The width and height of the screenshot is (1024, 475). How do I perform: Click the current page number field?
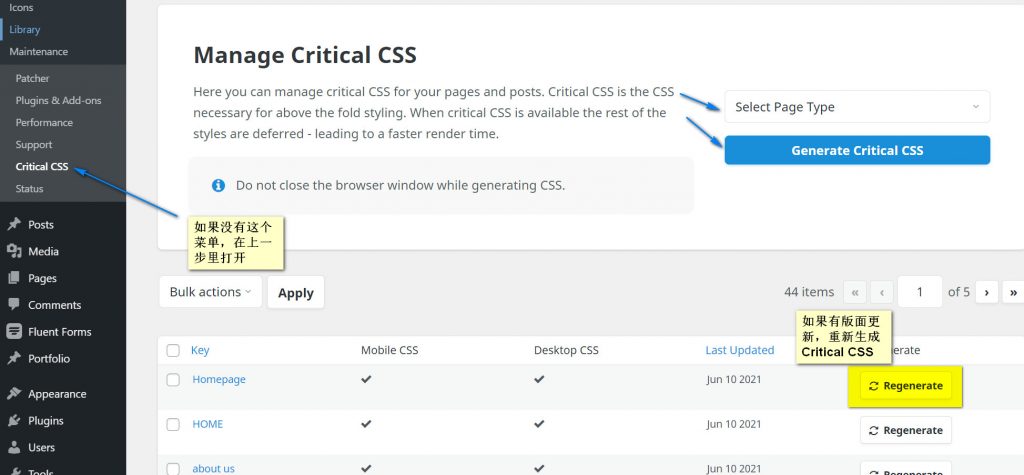tap(920, 292)
